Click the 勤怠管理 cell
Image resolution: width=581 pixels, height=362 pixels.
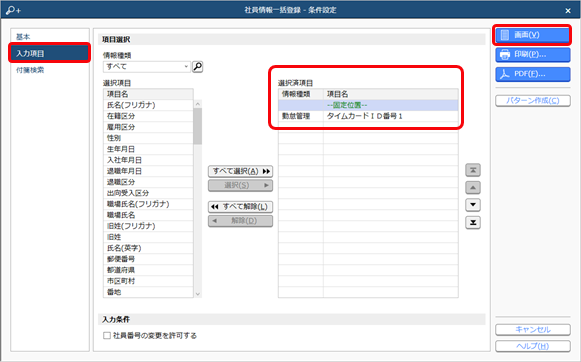click(301, 116)
